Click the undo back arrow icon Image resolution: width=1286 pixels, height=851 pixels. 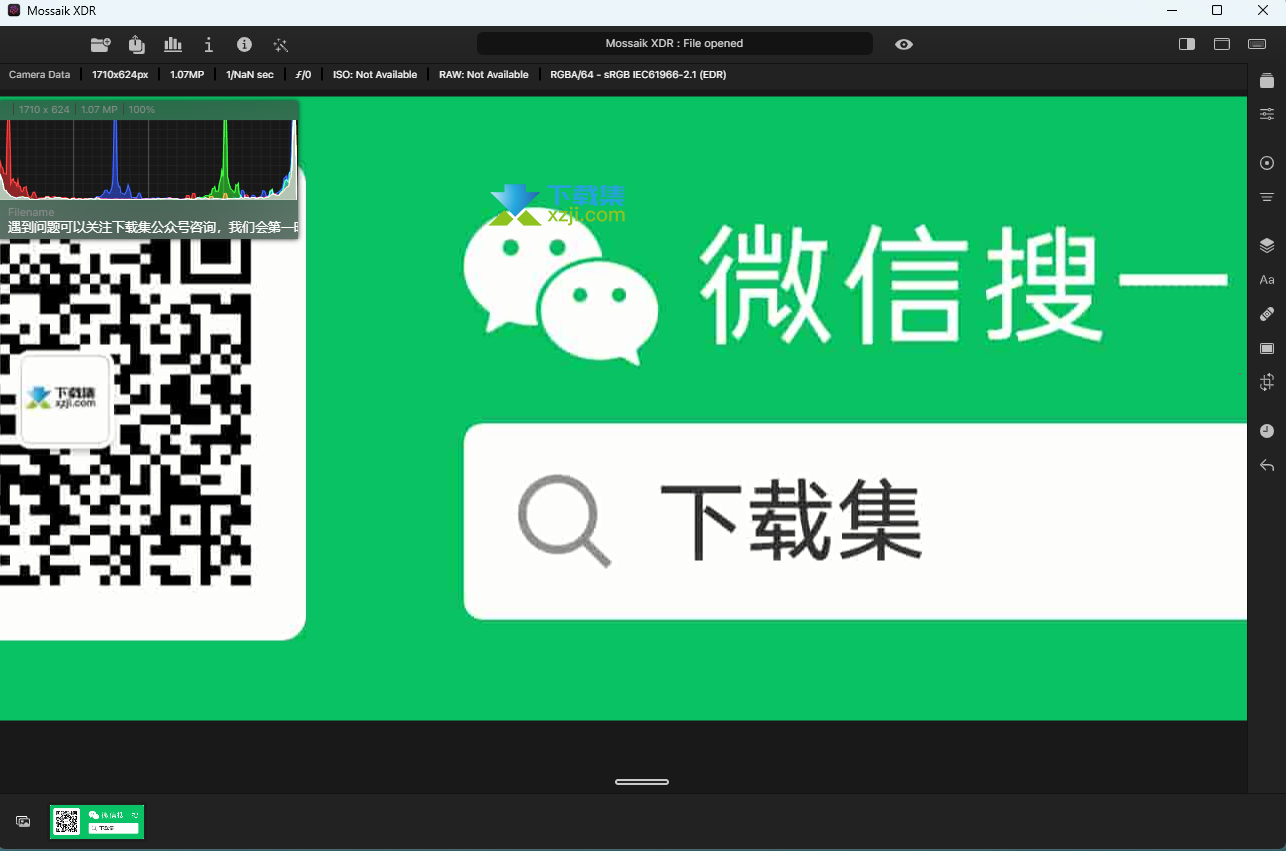click(1267, 465)
